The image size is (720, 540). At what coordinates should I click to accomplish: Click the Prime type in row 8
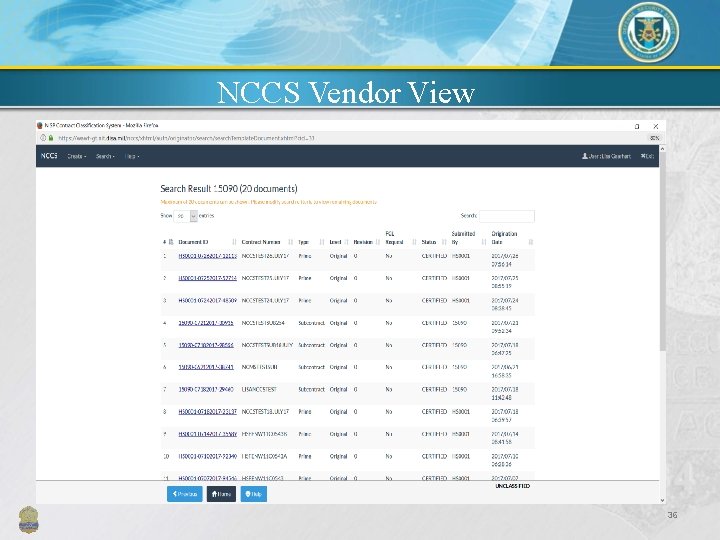[x=304, y=411]
